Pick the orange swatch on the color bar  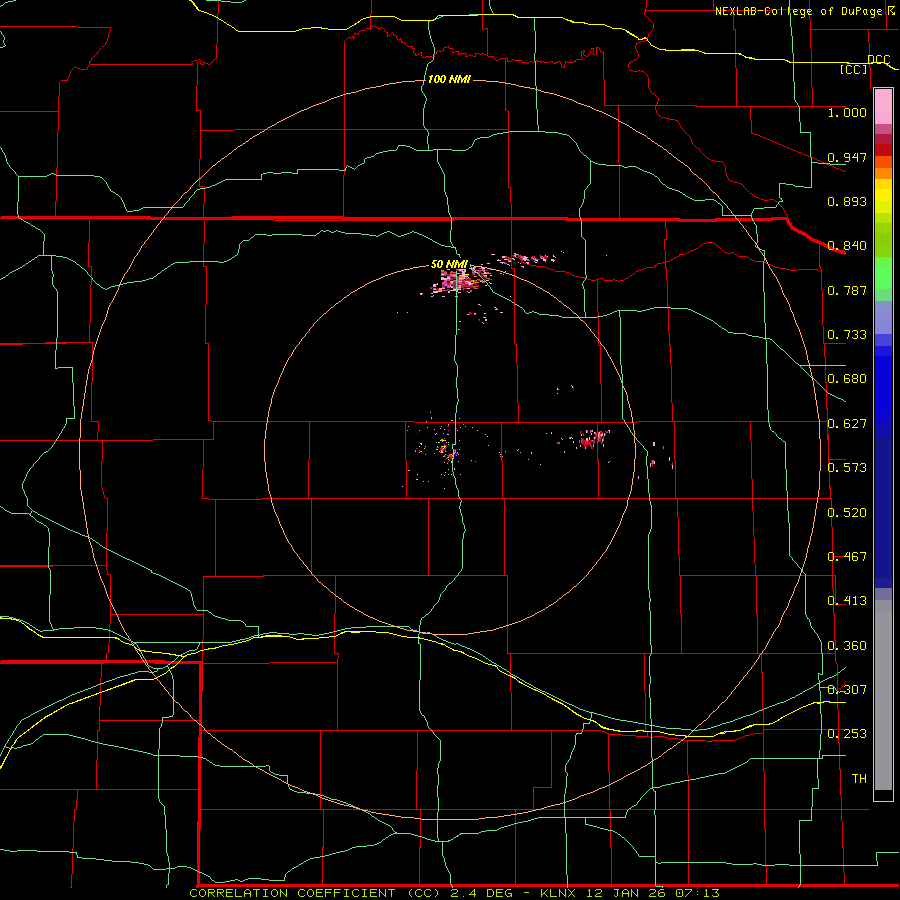(x=883, y=173)
